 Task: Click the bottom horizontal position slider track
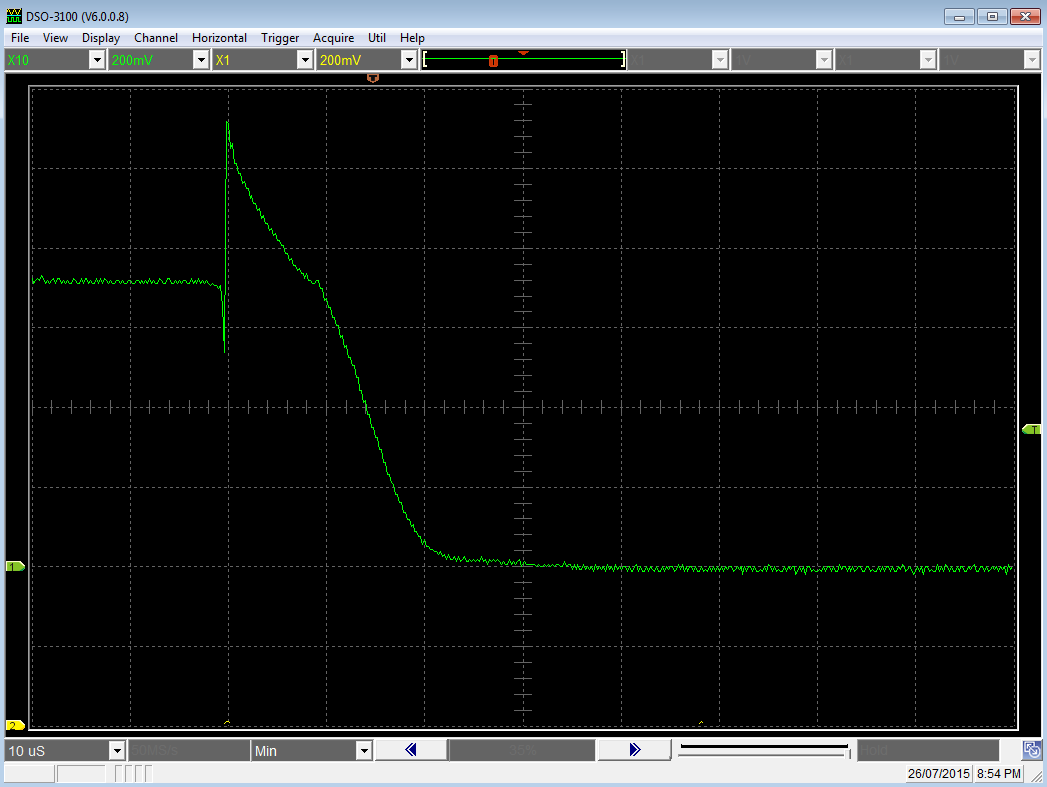point(763,750)
